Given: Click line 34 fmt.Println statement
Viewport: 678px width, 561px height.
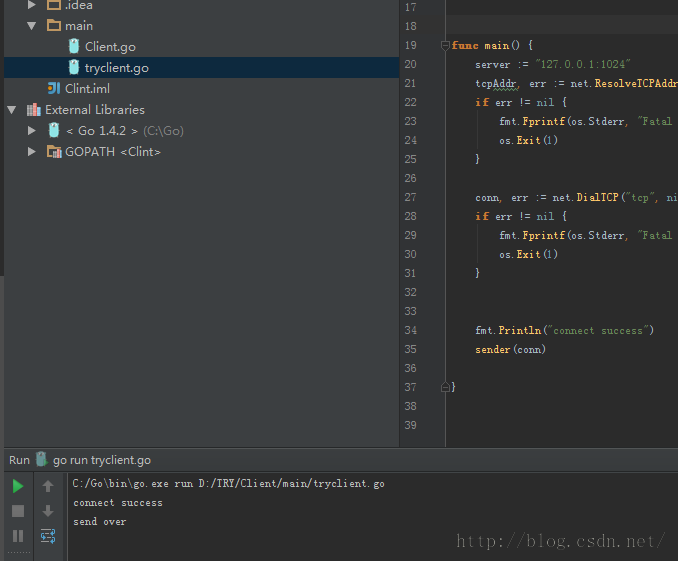Looking at the screenshot, I should [x=564, y=330].
